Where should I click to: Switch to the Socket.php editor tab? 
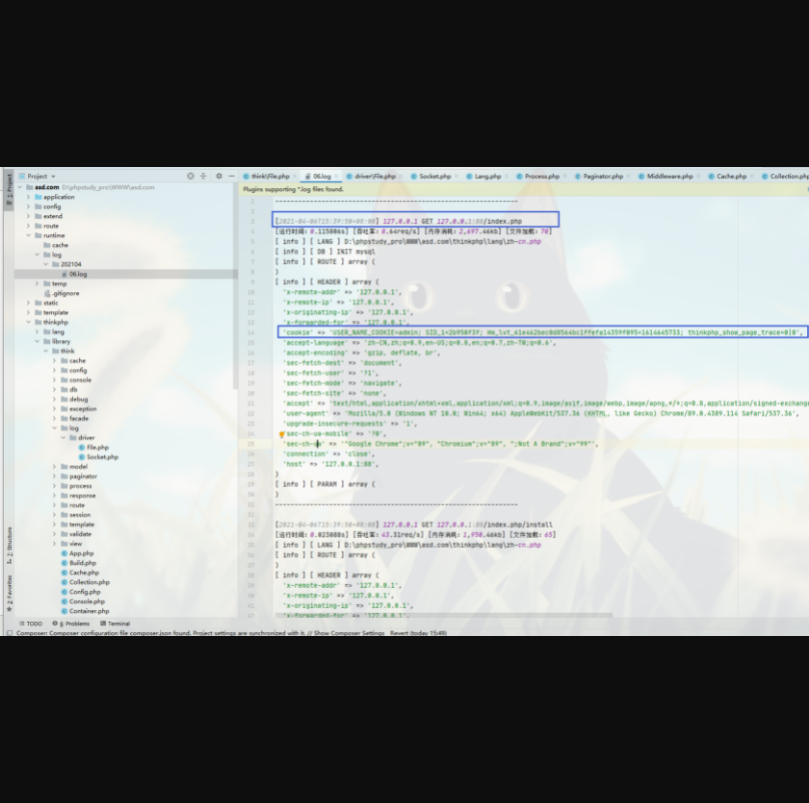click(x=432, y=176)
